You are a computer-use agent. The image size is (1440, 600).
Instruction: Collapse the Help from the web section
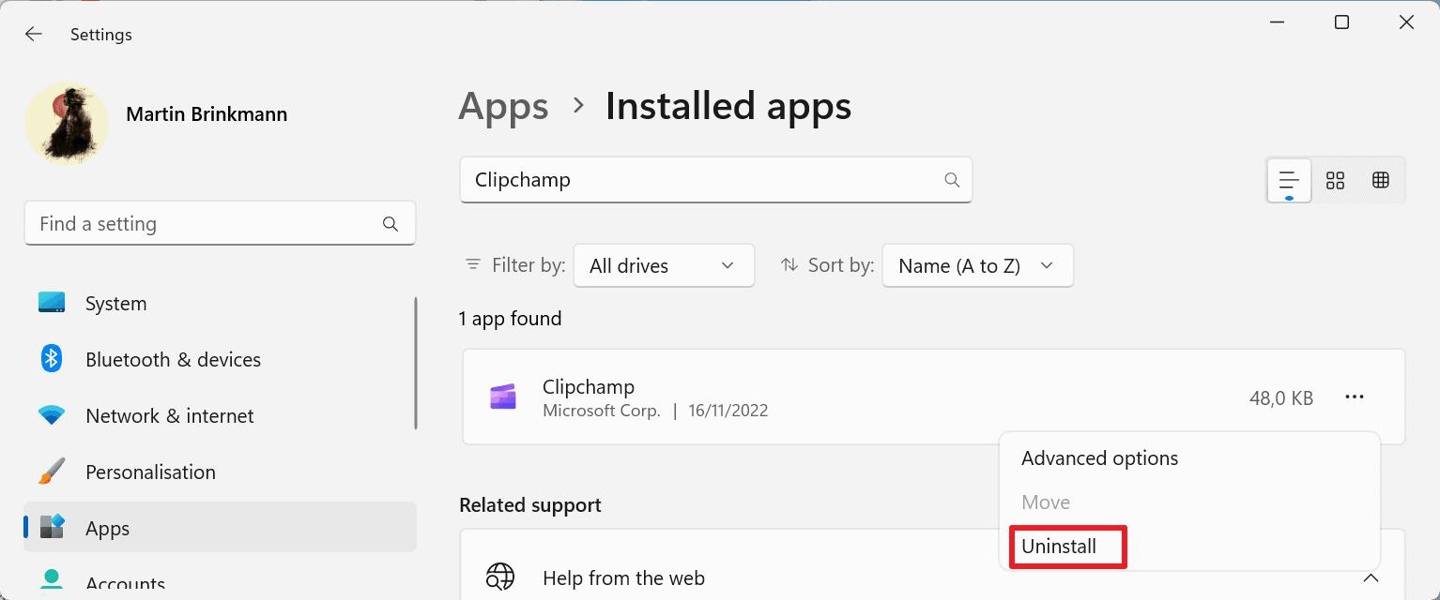click(1370, 578)
